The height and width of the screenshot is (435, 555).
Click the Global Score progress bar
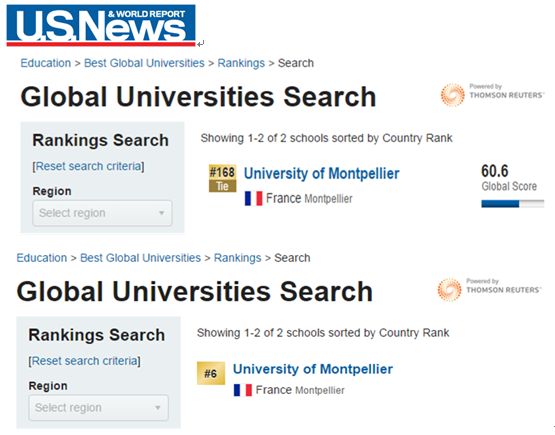513,204
